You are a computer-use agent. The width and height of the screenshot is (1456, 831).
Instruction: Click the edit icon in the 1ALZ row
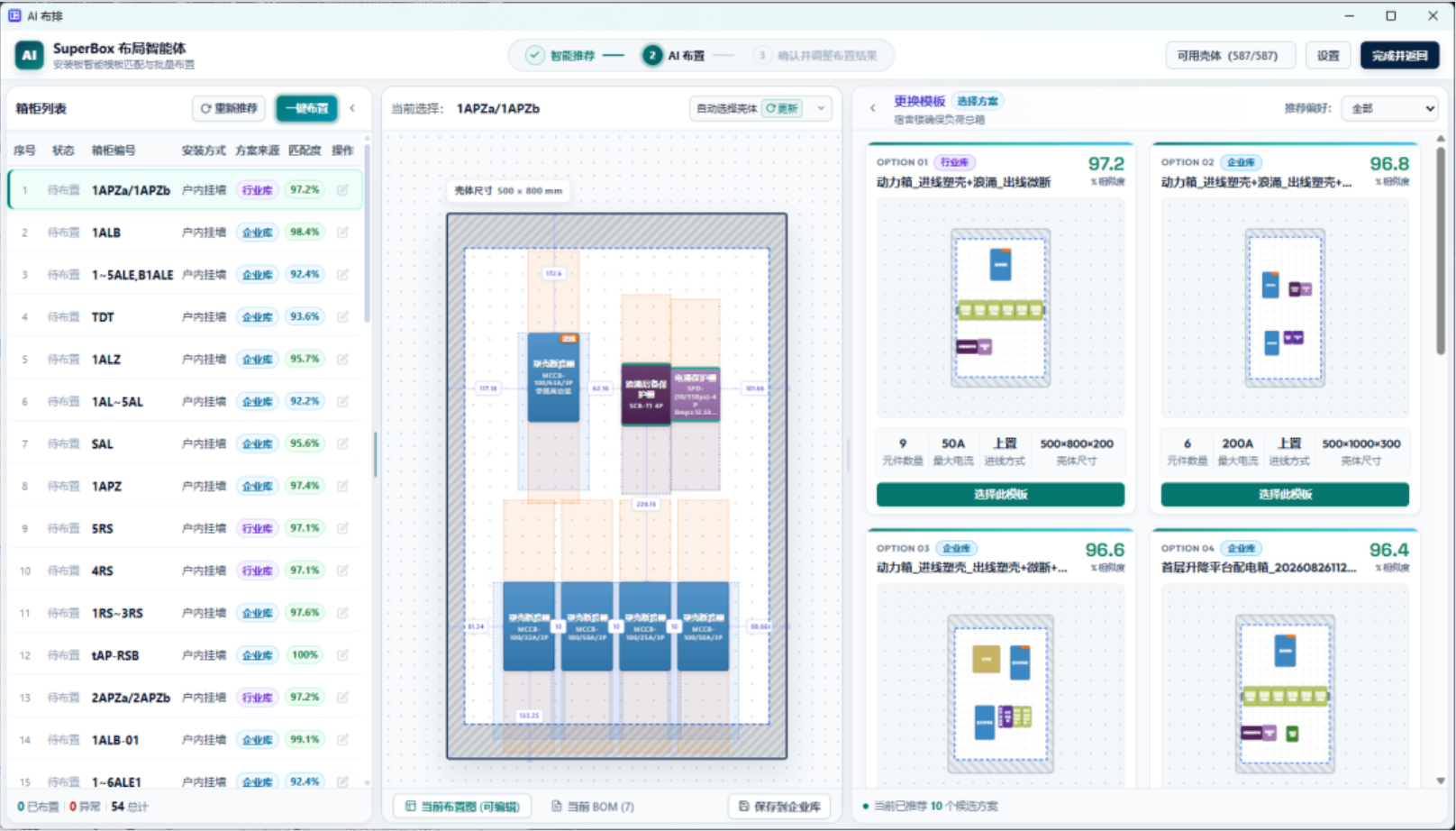343,360
